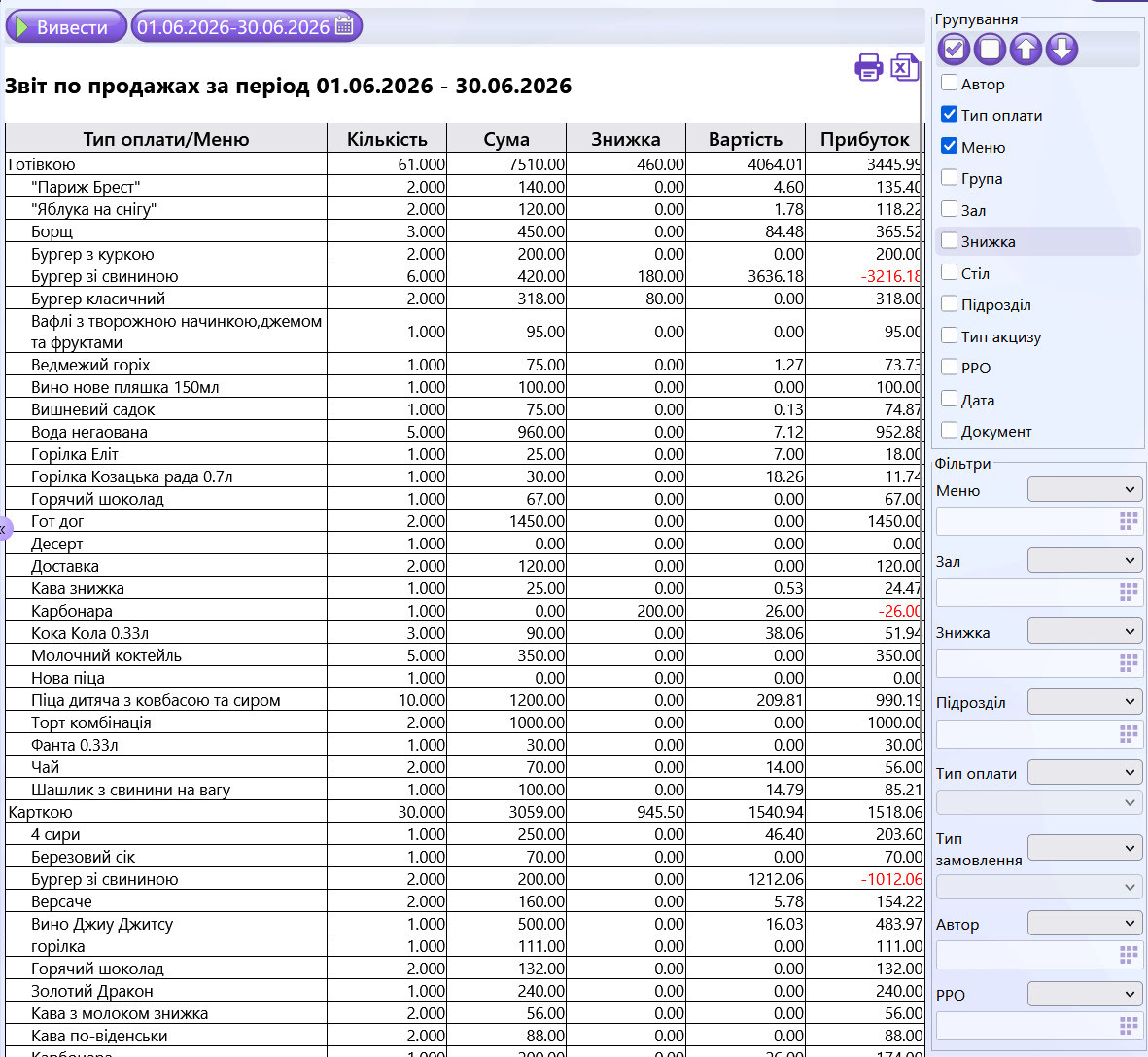Image resolution: width=1148 pixels, height=1057 pixels.
Task: Click the Меню filter input field
Action: point(1039,521)
